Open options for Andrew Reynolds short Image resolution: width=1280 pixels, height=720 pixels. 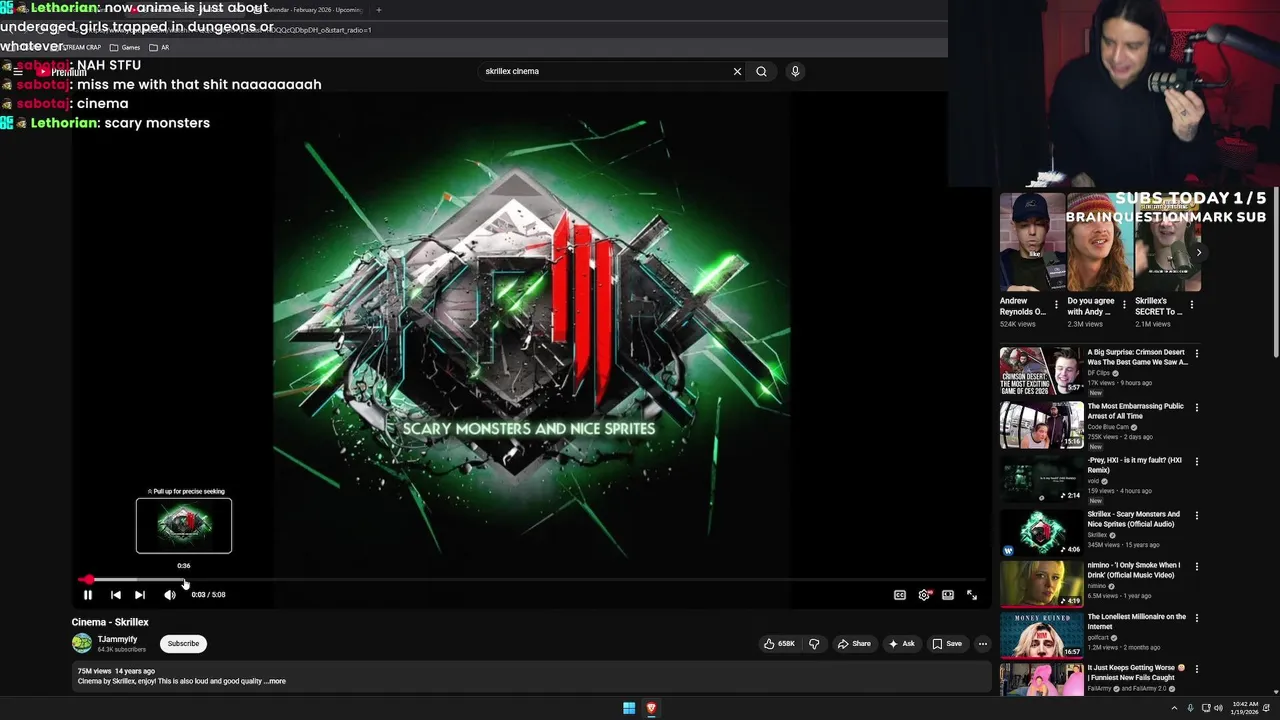tap(1057, 304)
